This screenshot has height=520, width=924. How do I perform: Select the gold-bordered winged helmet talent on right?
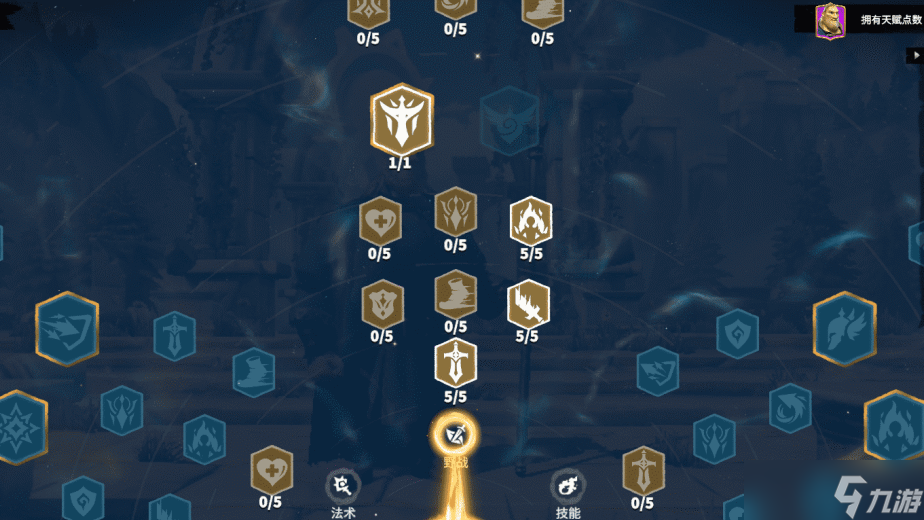[x=845, y=328]
